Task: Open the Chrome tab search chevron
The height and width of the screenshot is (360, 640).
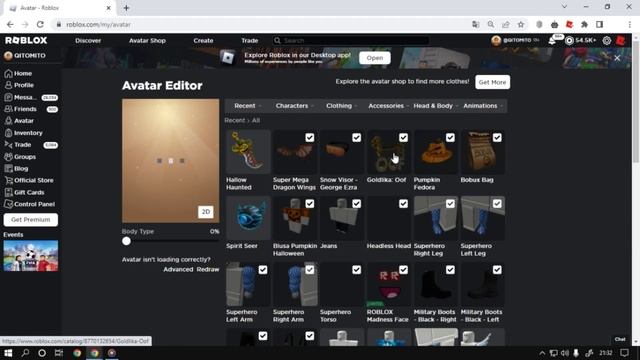Action: coord(564,7)
